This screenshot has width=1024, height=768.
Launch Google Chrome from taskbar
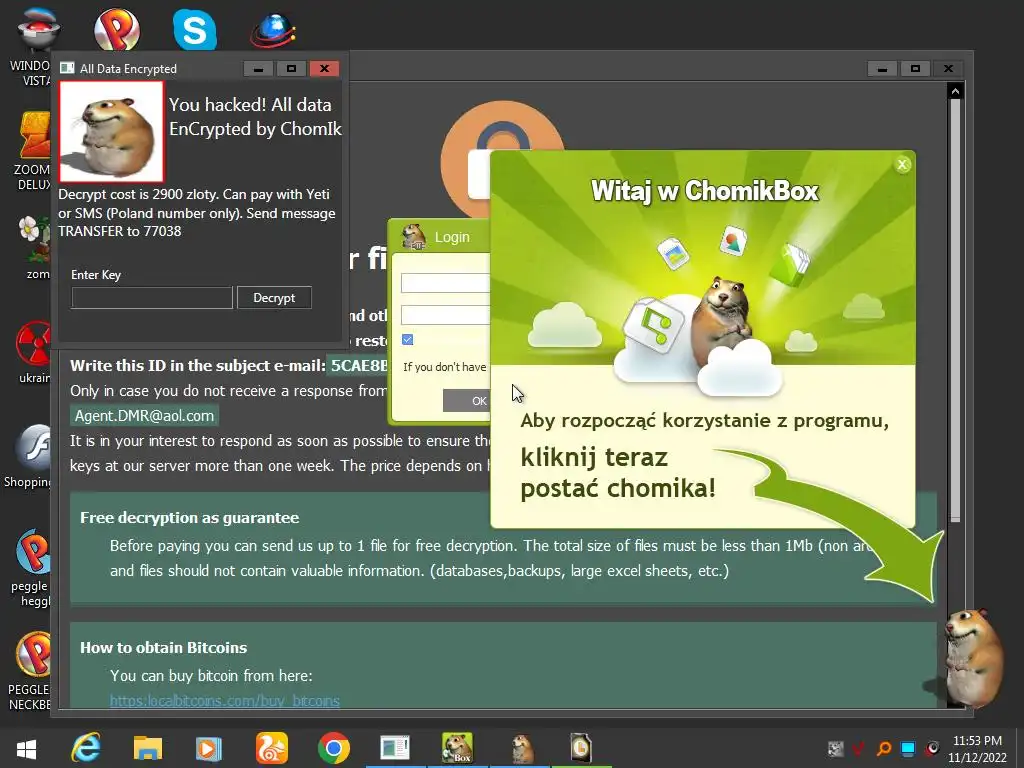click(x=334, y=748)
